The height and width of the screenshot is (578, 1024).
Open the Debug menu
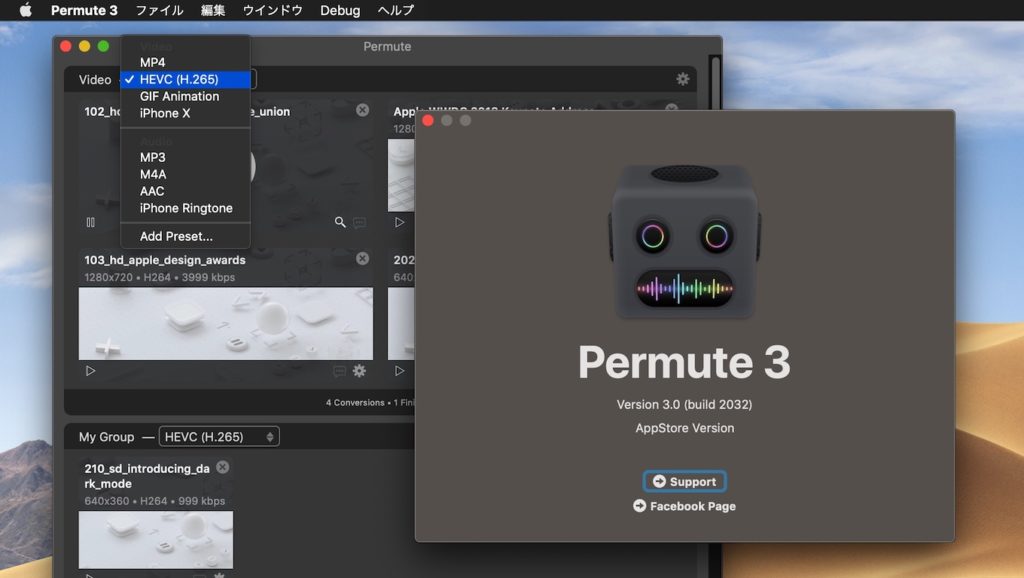click(339, 11)
